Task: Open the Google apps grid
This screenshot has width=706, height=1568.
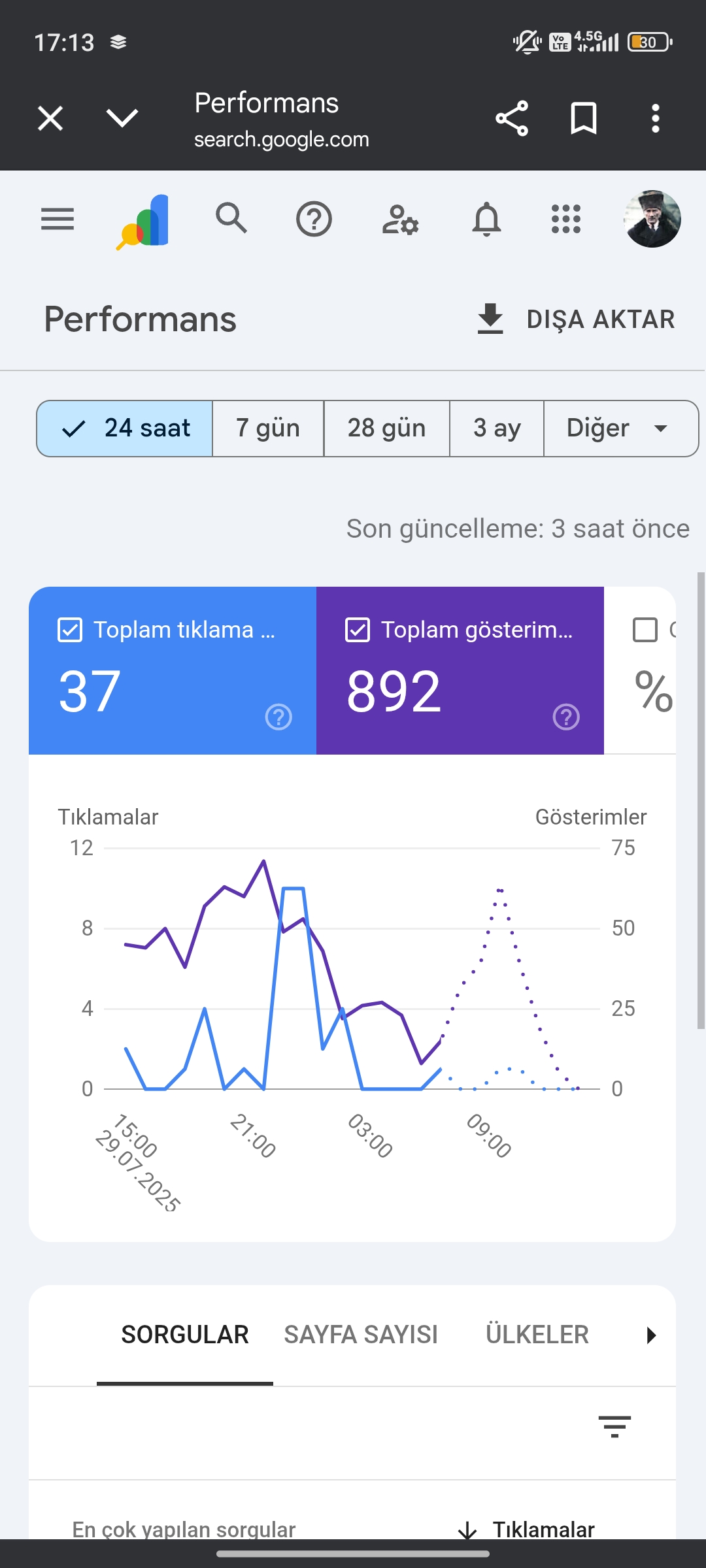Action: 566,219
